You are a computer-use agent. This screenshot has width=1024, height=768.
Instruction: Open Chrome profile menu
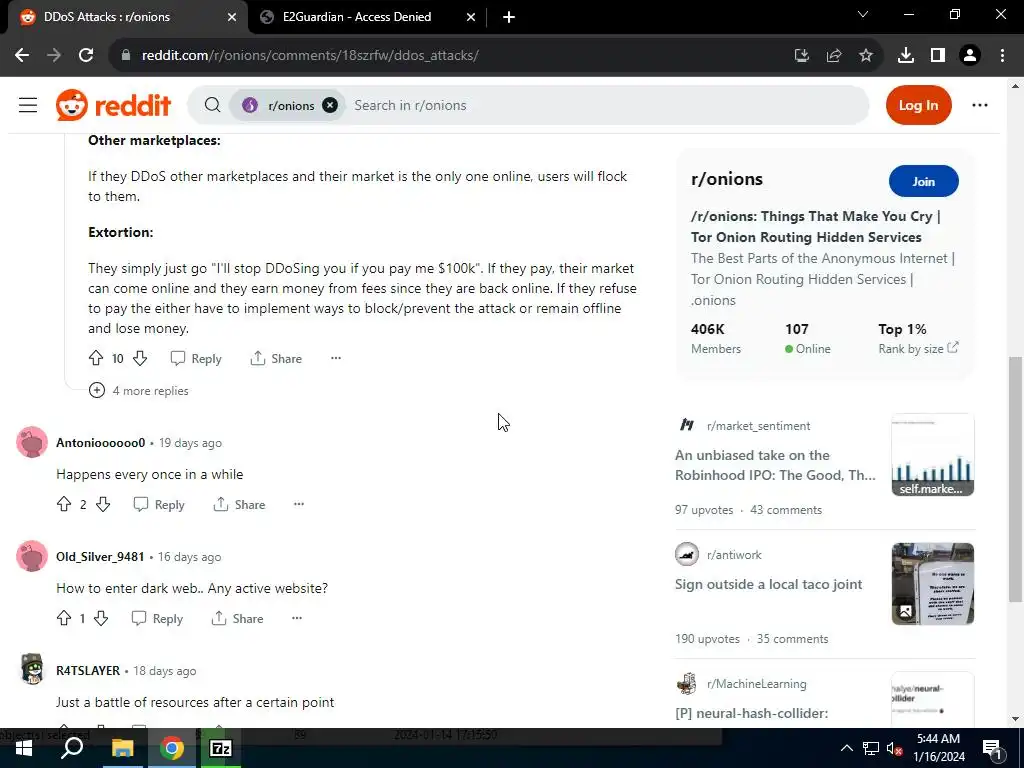(970, 56)
